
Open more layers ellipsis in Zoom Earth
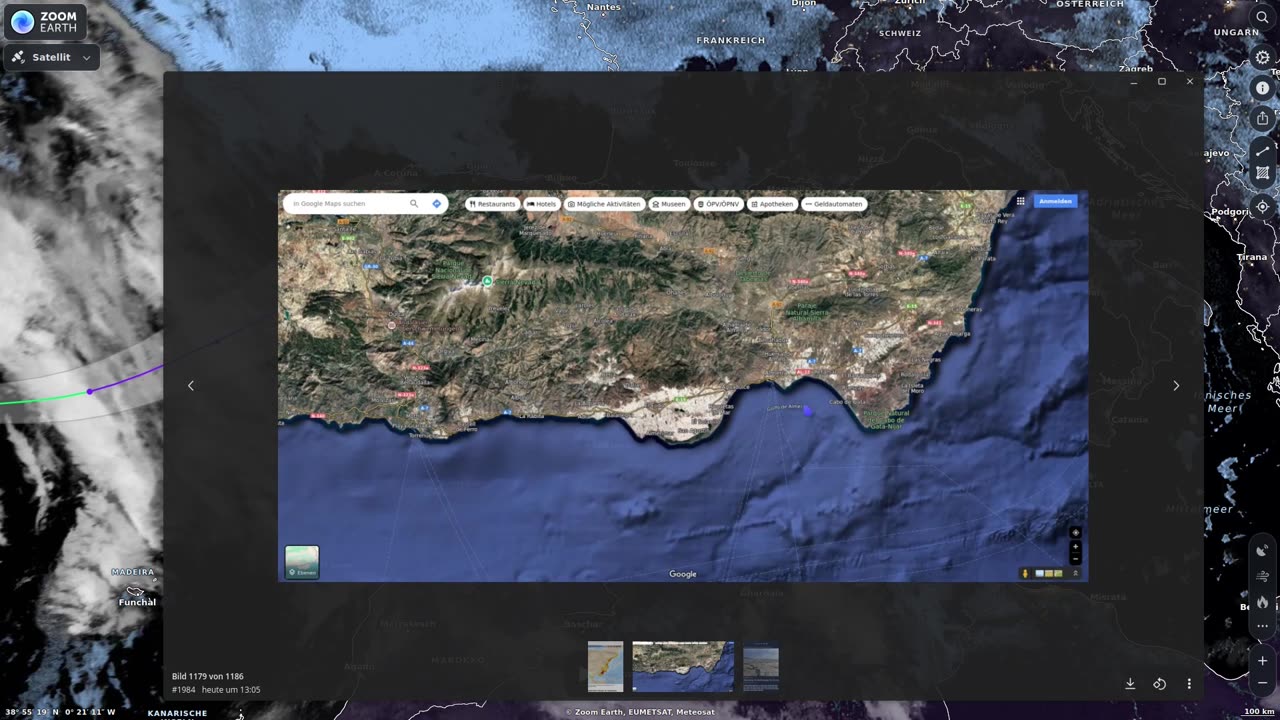[1262, 626]
